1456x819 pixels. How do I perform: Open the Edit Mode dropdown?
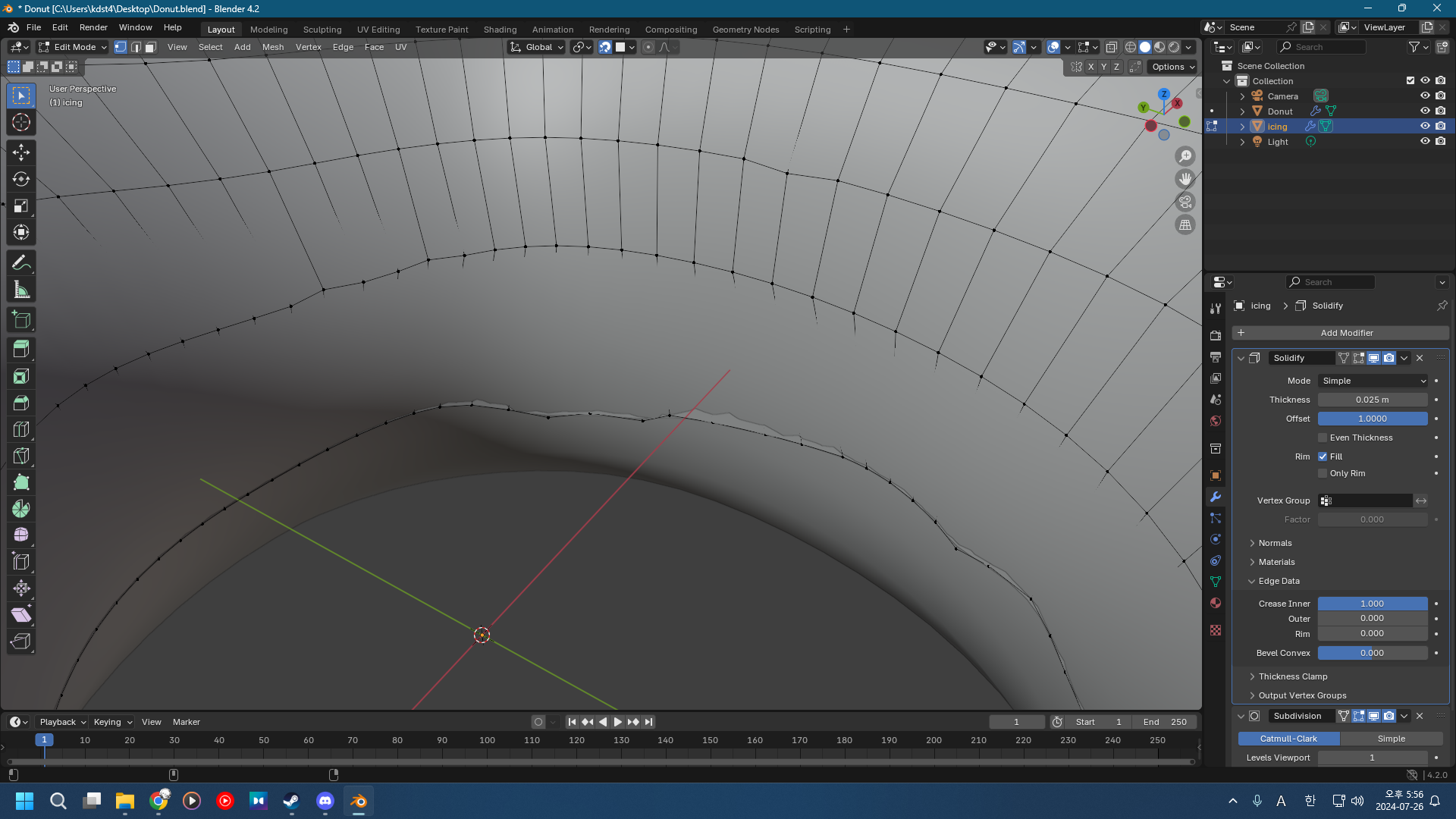pos(73,47)
